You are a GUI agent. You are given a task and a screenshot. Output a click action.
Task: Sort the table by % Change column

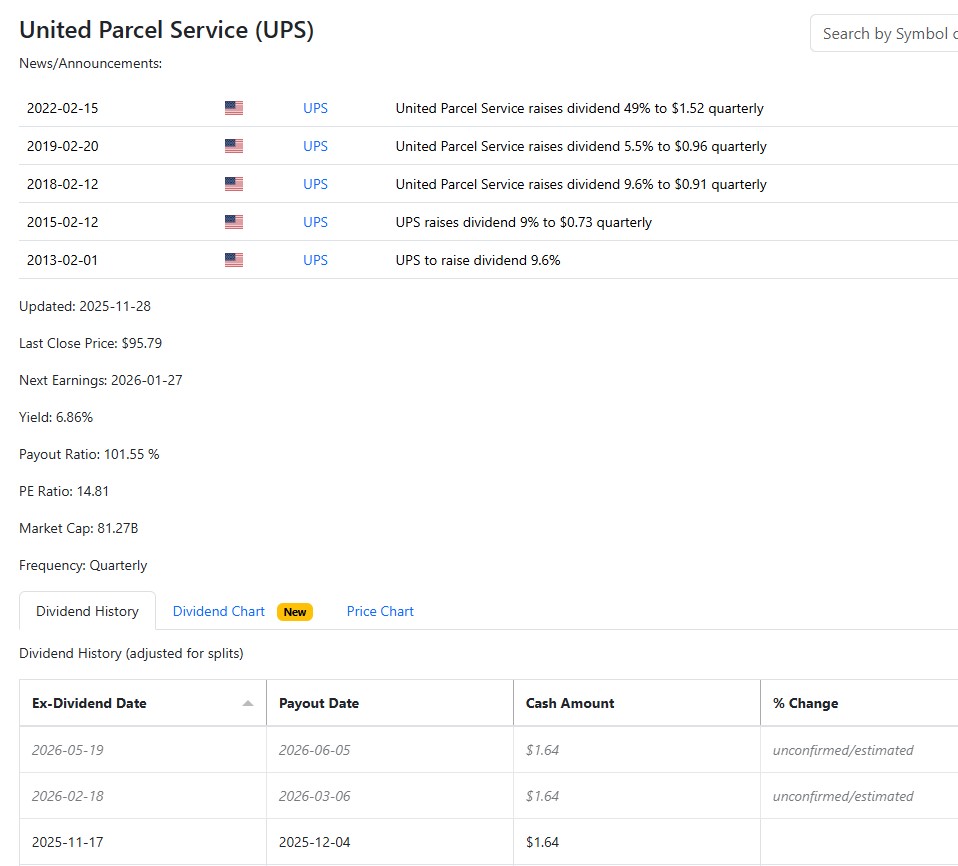click(805, 703)
